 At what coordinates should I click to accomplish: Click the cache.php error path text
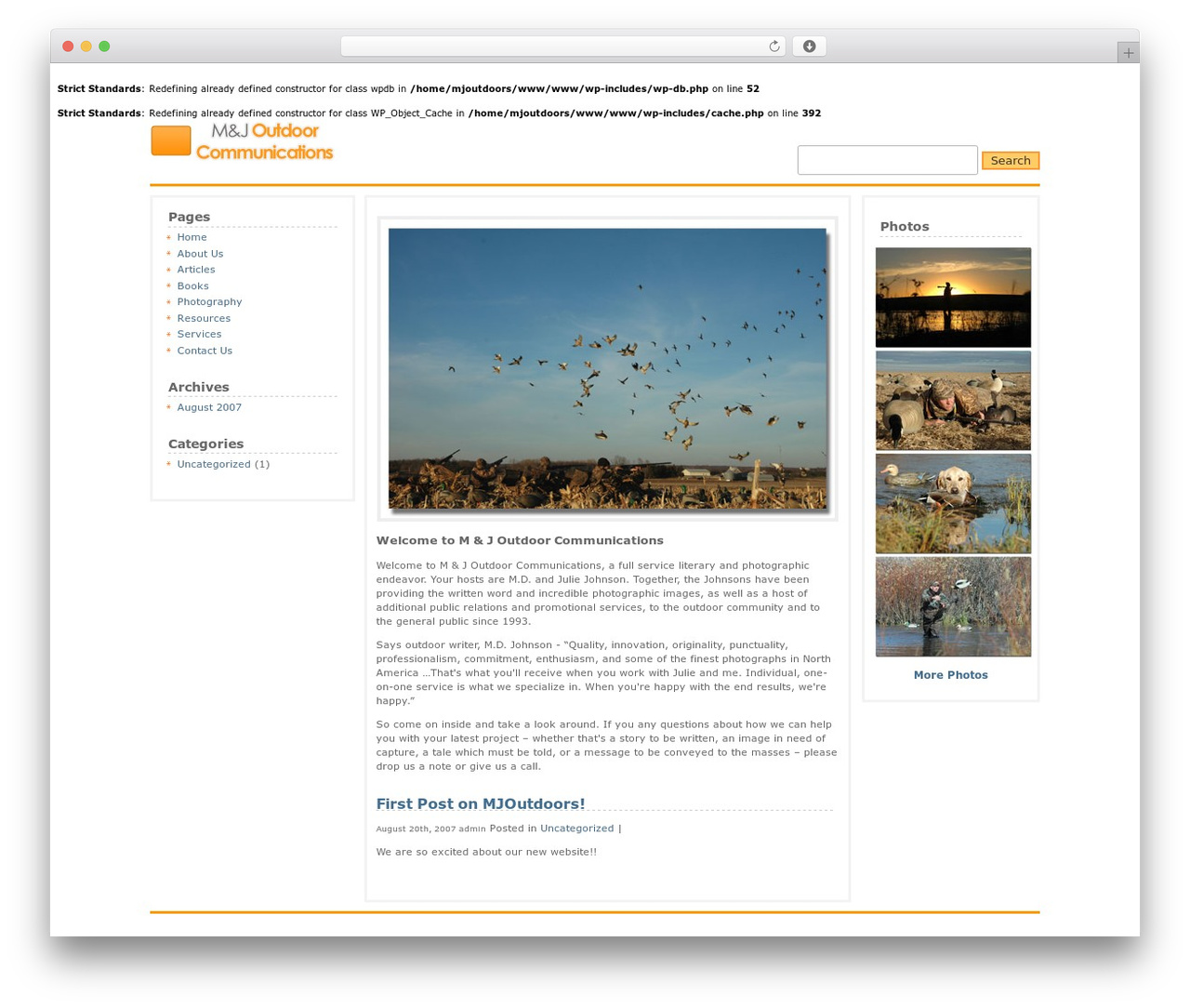(615, 113)
